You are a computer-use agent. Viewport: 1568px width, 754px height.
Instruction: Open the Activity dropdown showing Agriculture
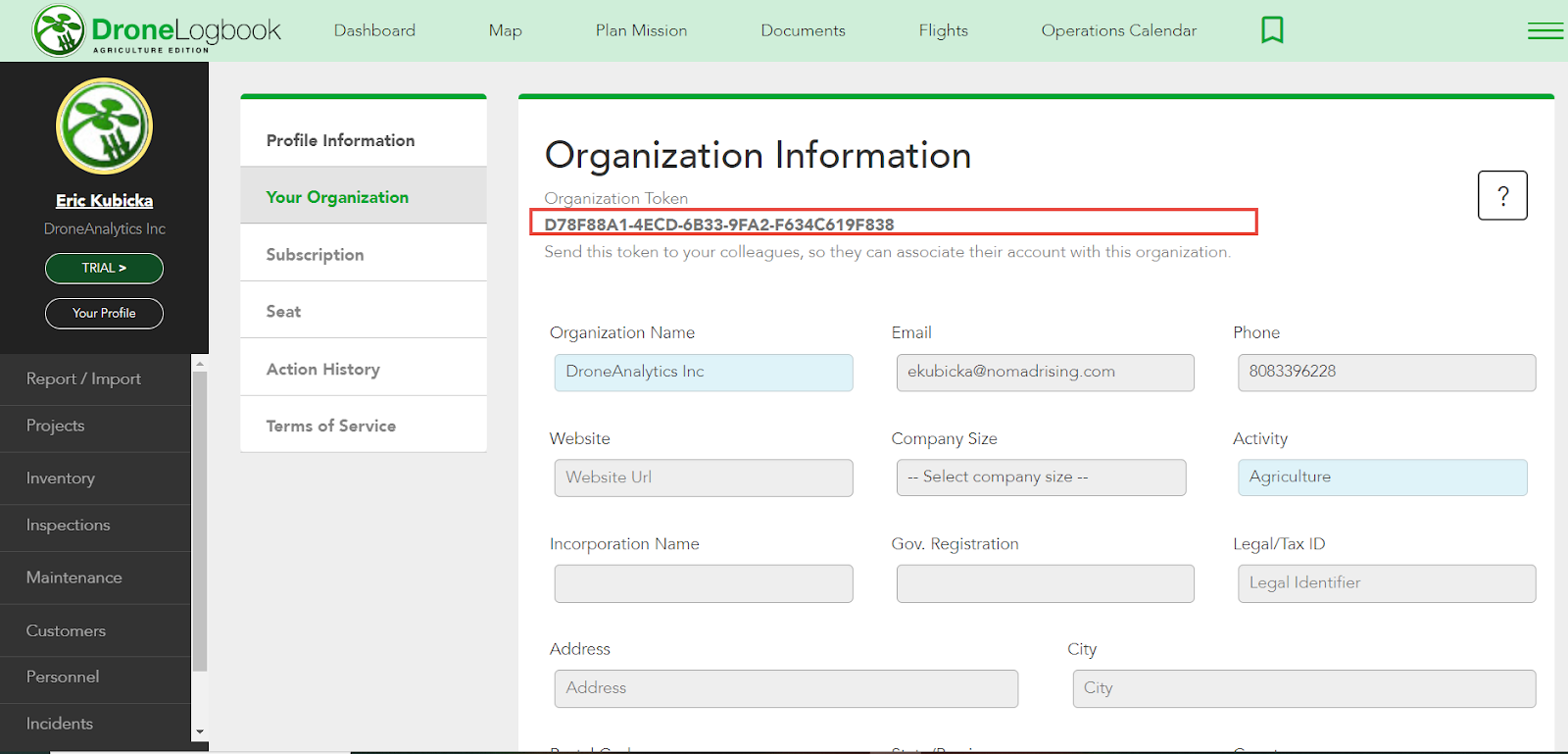coord(1382,478)
